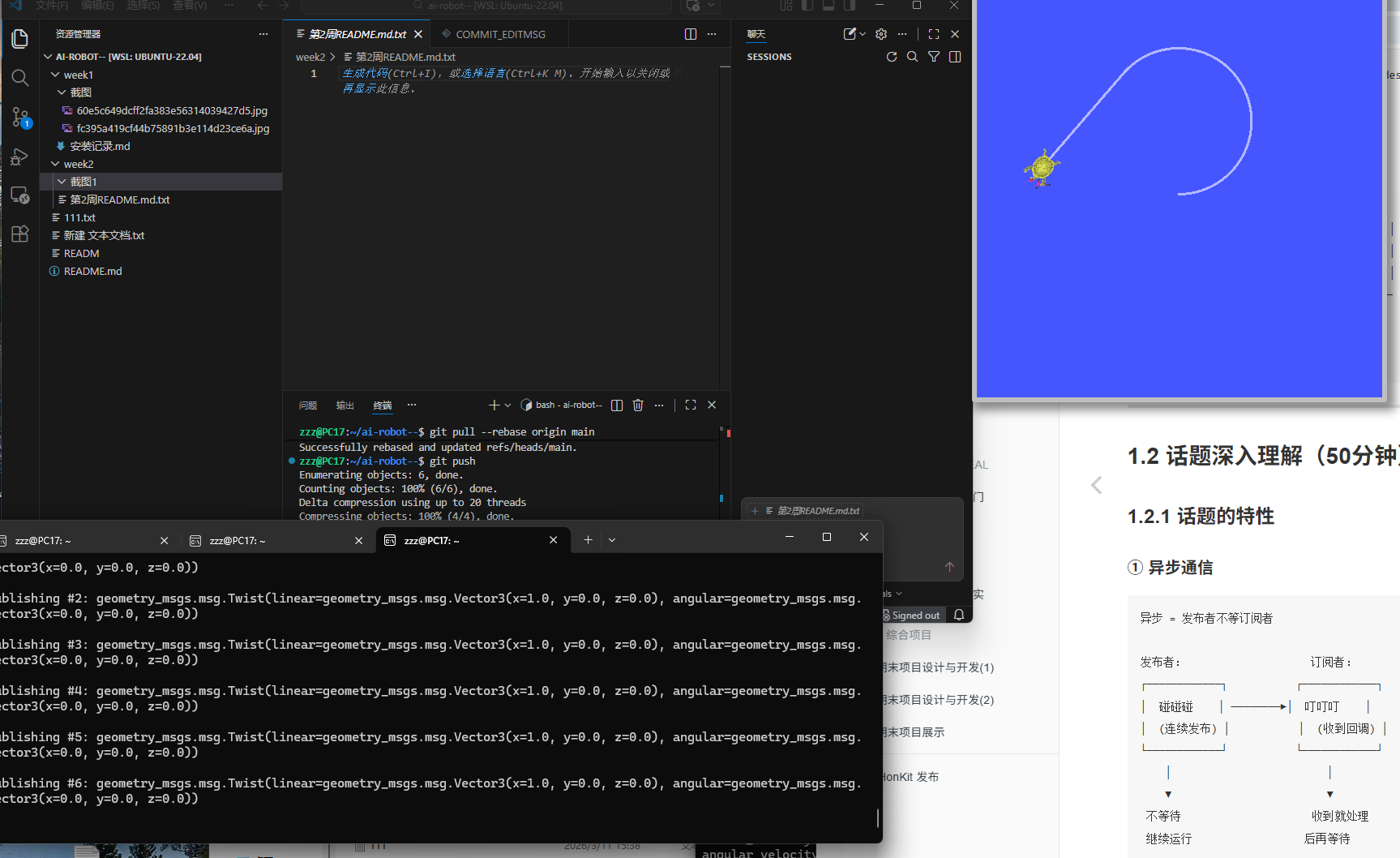1400x858 pixels.
Task: Open Remote Explorer view in activity bar
Action: click(20, 195)
